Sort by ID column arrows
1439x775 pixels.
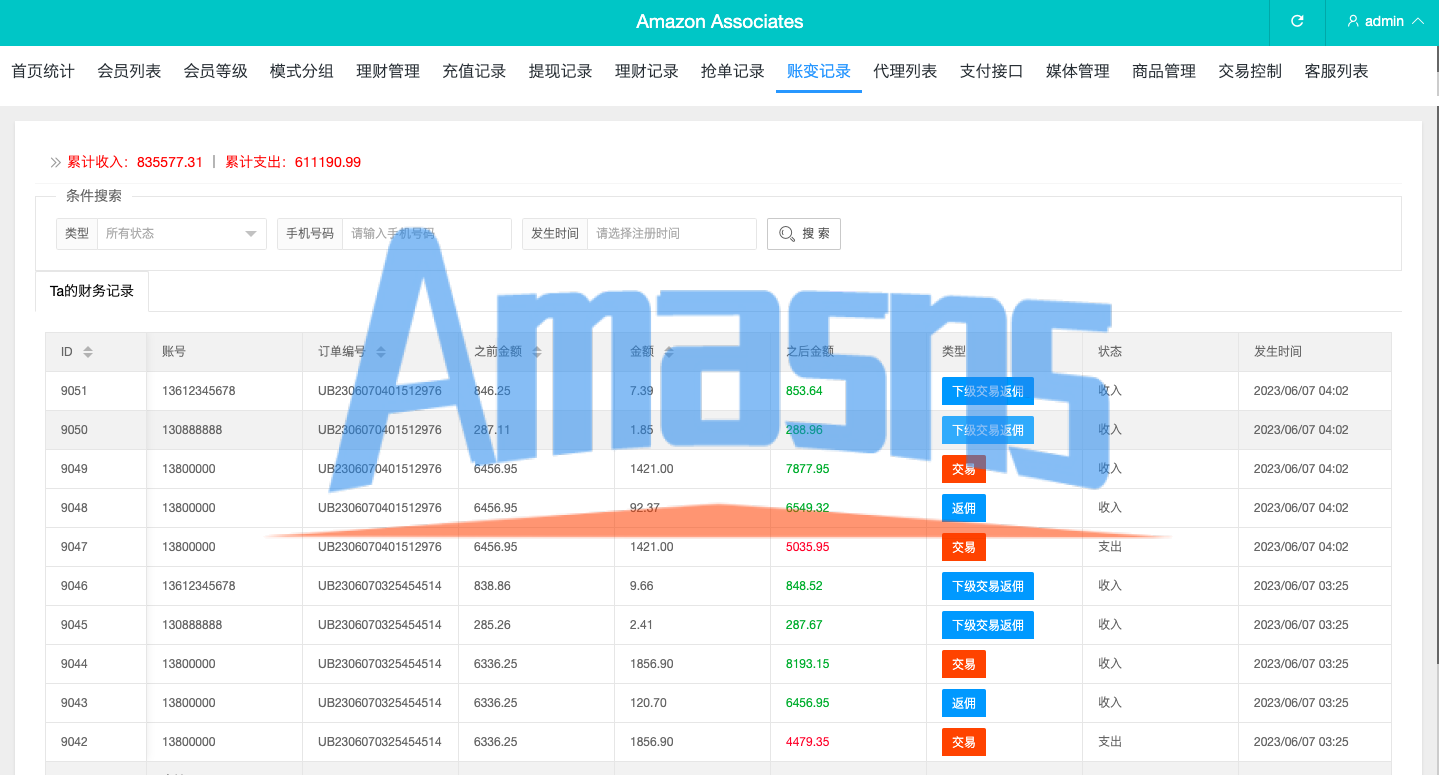[x=88, y=352]
